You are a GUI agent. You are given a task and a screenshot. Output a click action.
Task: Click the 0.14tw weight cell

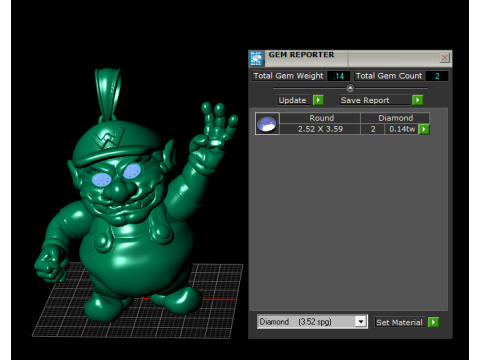pyautogui.click(x=402, y=129)
